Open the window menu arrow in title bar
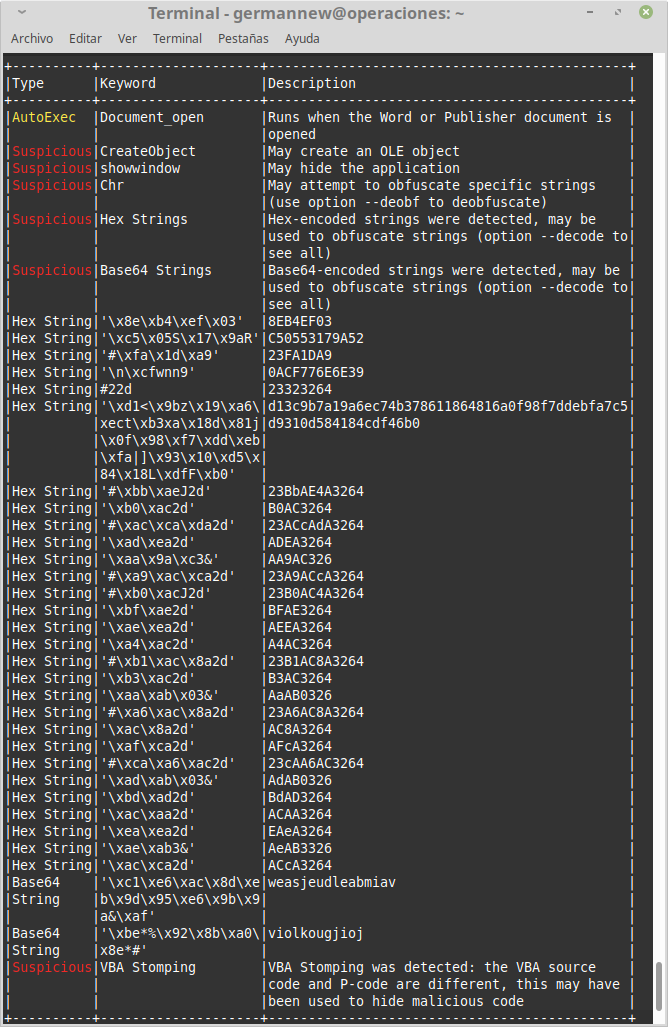This screenshot has width=668, height=1027. (x=22, y=13)
